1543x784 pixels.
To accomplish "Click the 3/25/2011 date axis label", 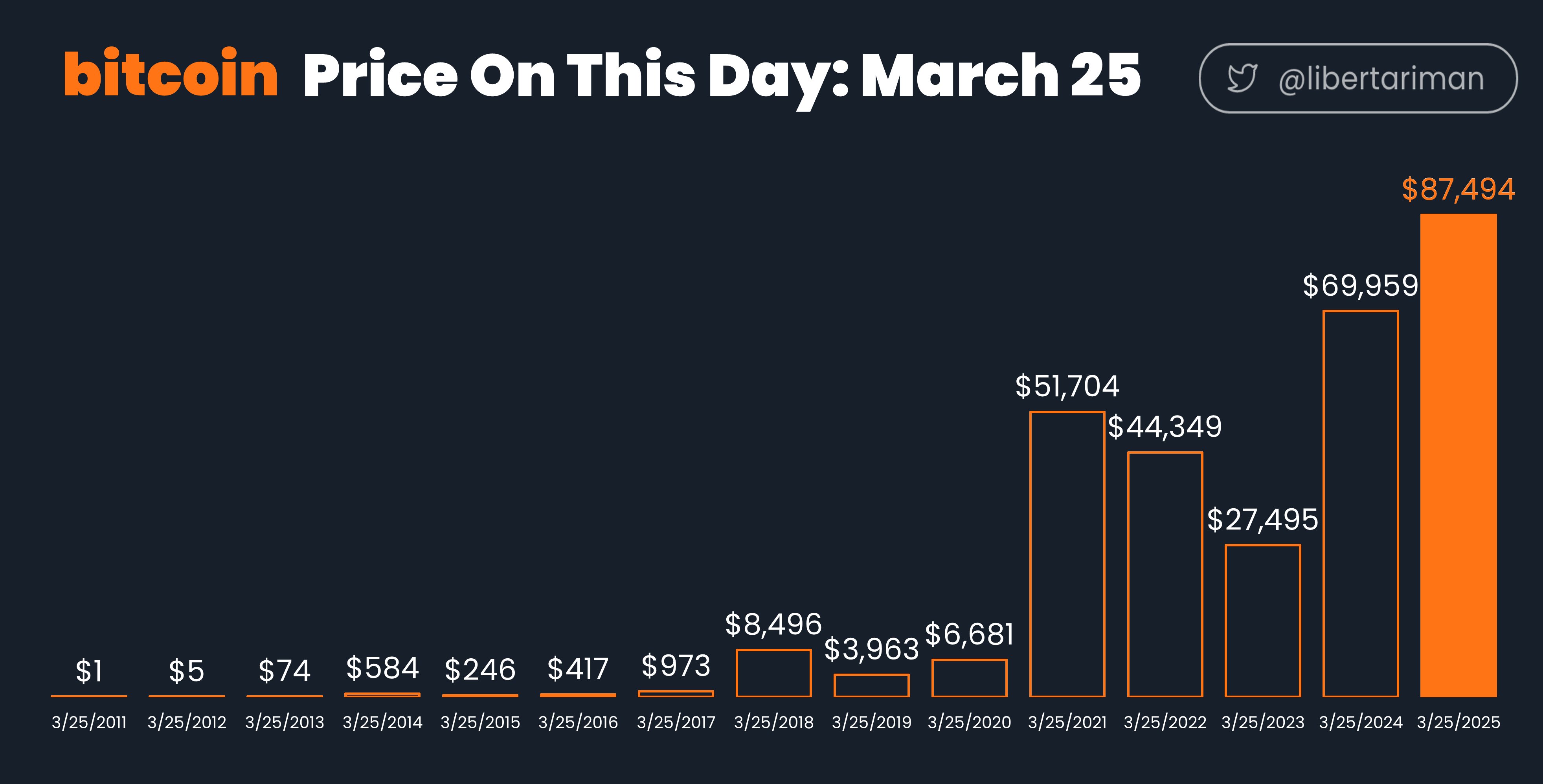I will pos(89,722).
